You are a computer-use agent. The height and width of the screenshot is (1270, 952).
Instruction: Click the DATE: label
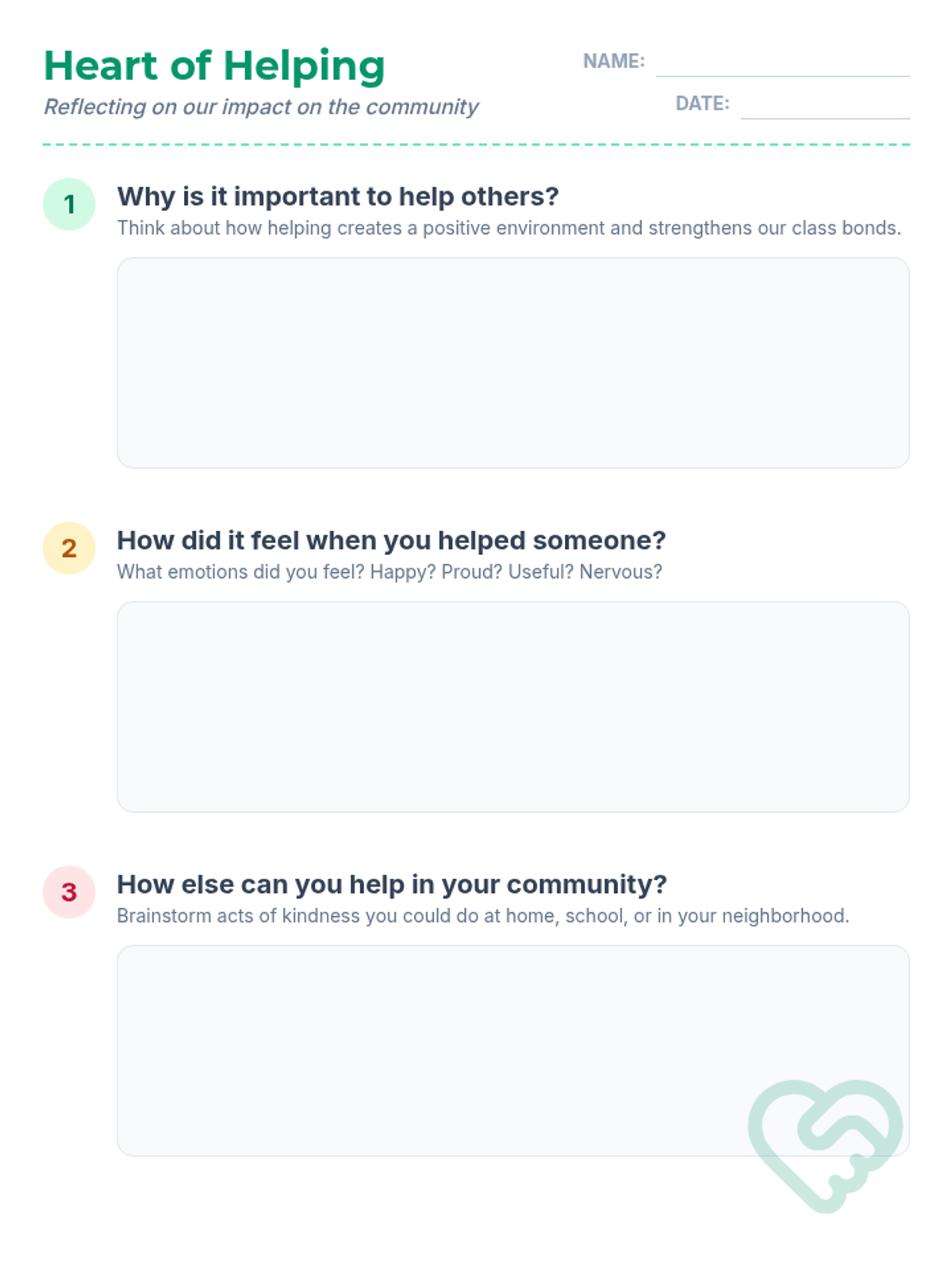click(702, 104)
